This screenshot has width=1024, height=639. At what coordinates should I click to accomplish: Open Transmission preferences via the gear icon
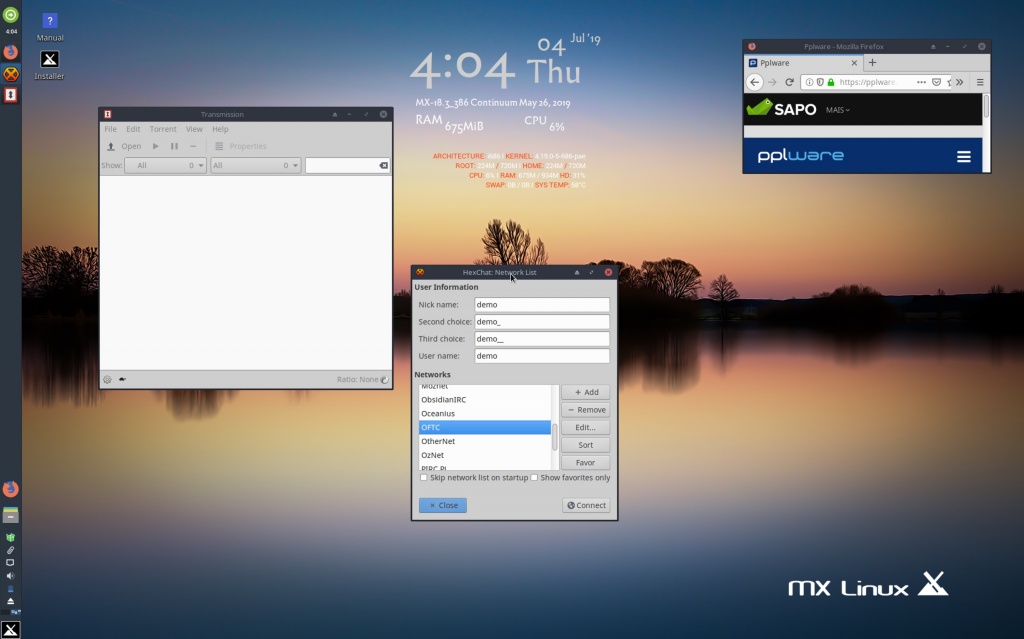pos(108,379)
